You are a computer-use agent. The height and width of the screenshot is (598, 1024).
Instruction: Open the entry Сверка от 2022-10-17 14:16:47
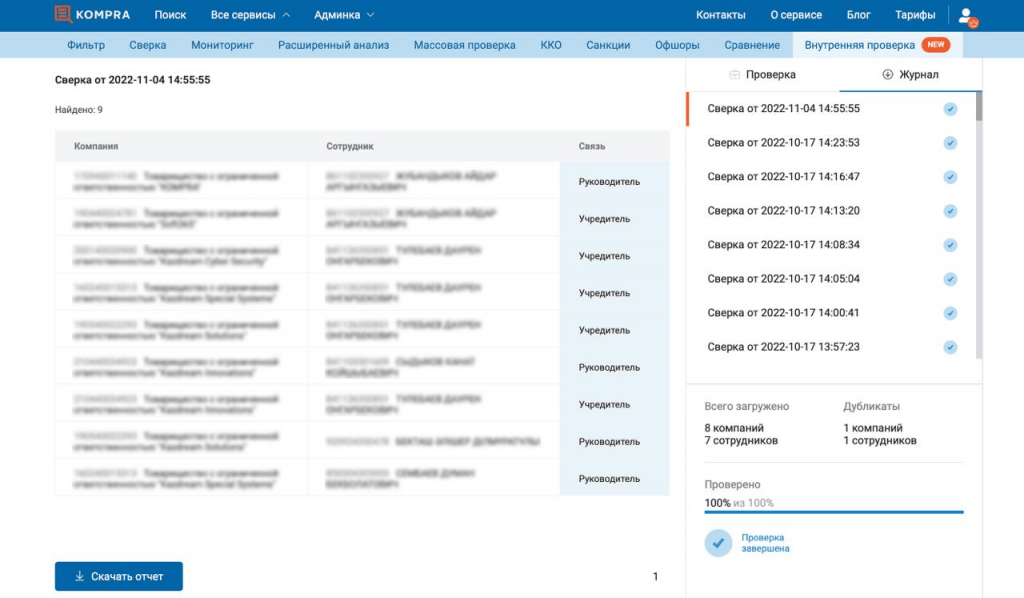click(784, 176)
